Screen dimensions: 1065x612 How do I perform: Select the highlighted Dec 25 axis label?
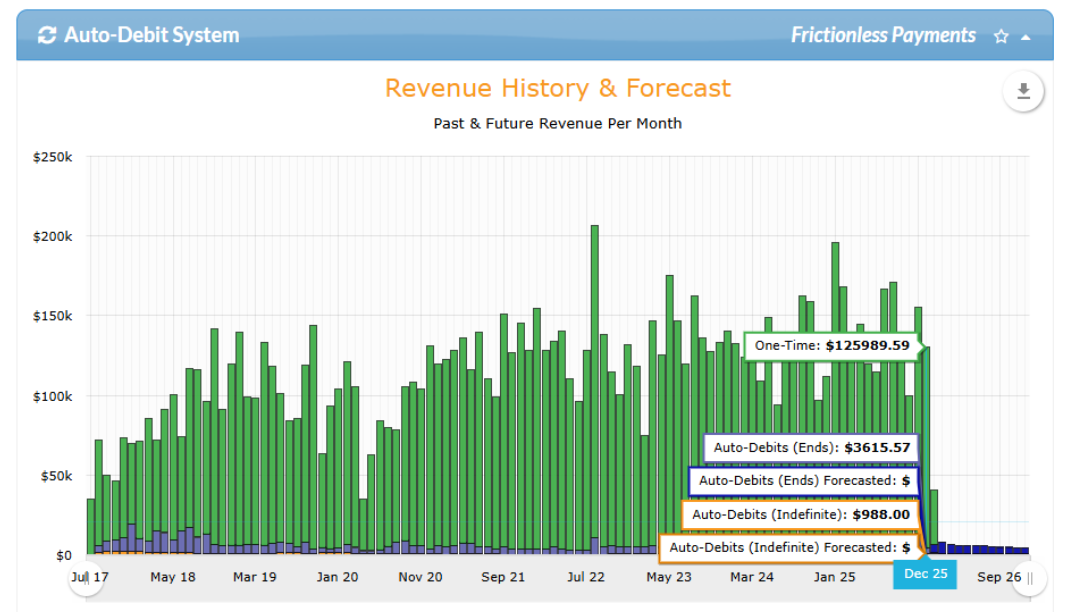(x=925, y=574)
